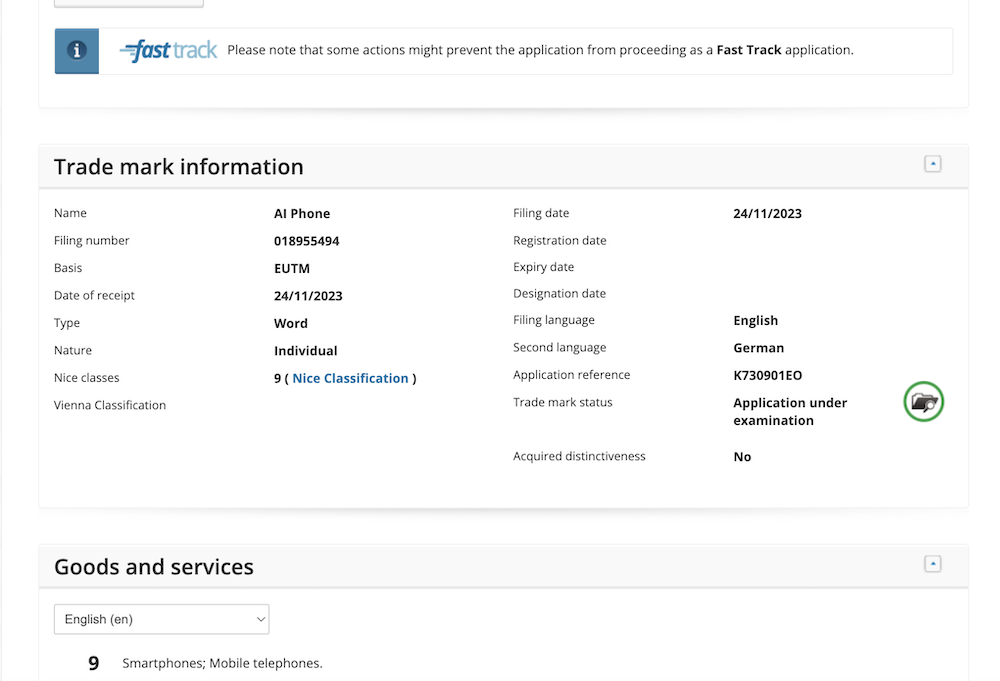Click the partially visible button at top
Screen dimensions: 1000x681
[128, 3]
